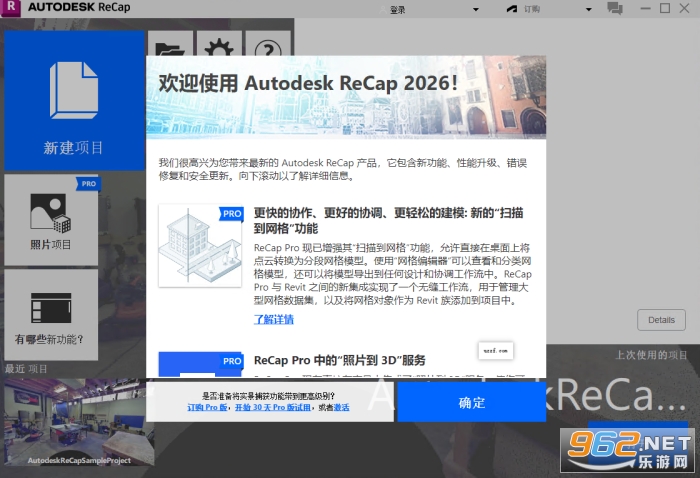
Task: Click the 最近 项目 recent projects label
Action: point(26,369)
